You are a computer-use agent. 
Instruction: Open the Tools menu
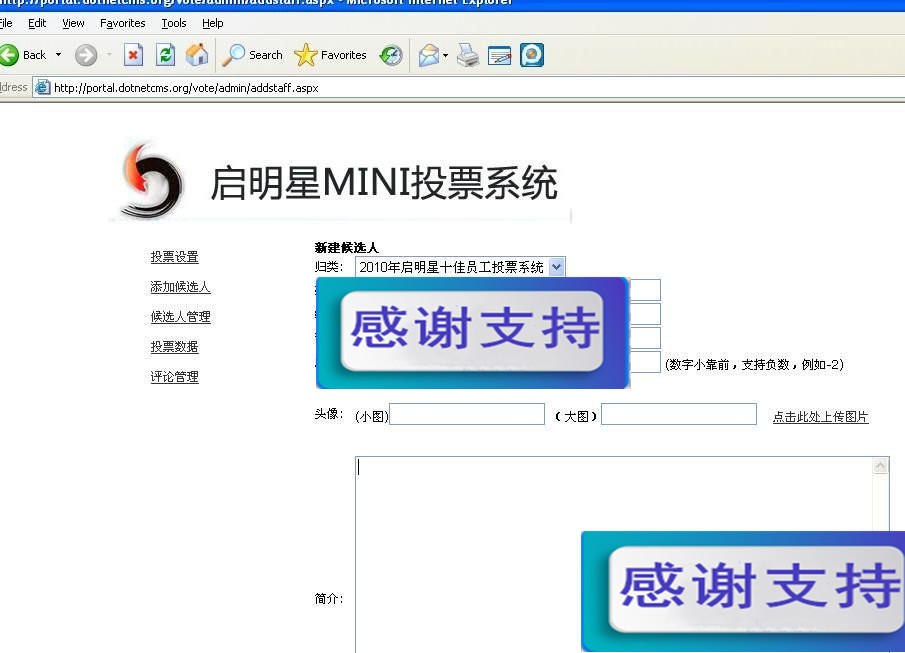tap(174, 23)
